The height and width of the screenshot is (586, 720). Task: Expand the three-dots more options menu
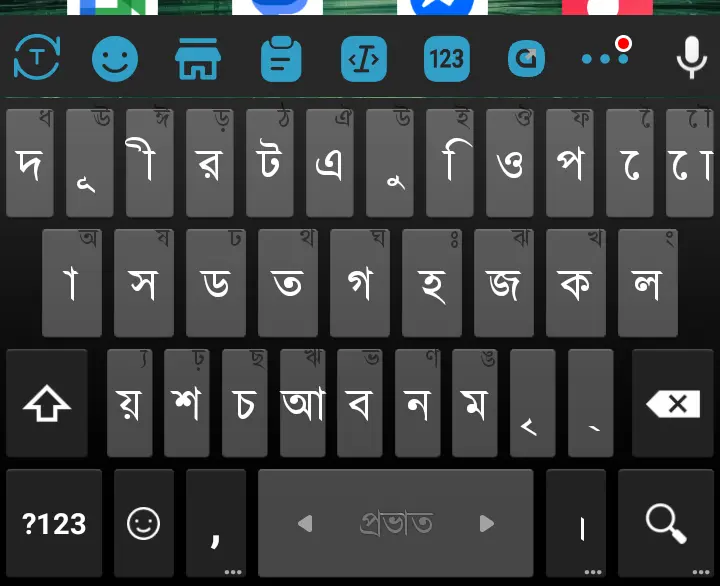point(607,53)
